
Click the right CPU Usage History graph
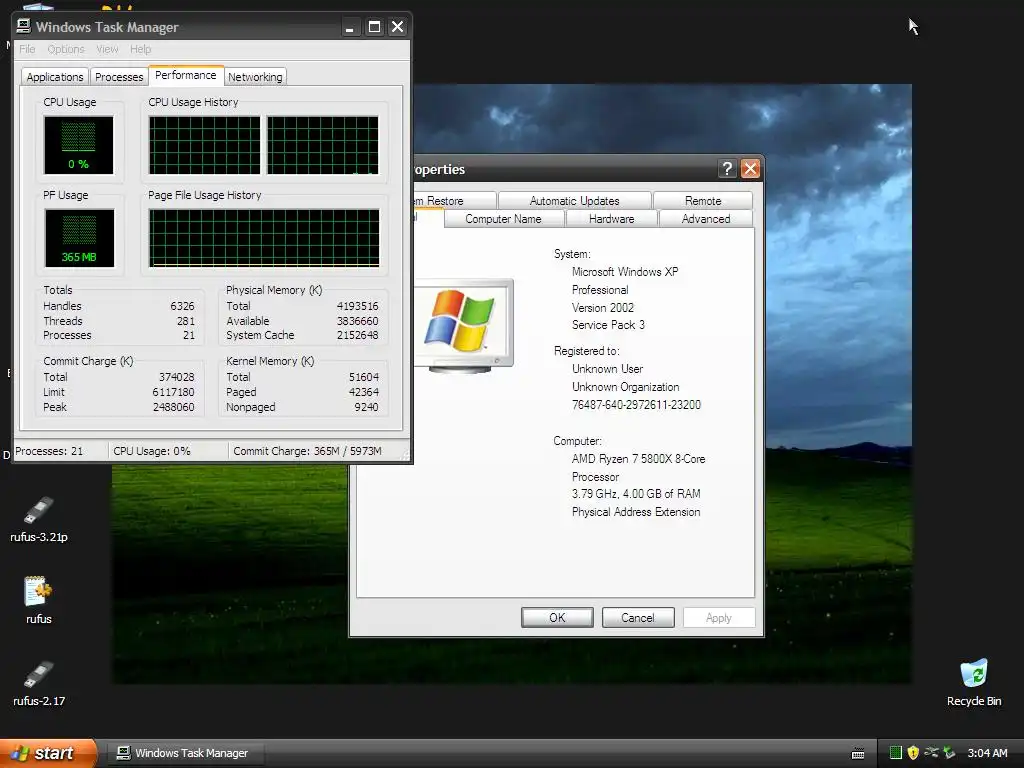pos(323,145)
